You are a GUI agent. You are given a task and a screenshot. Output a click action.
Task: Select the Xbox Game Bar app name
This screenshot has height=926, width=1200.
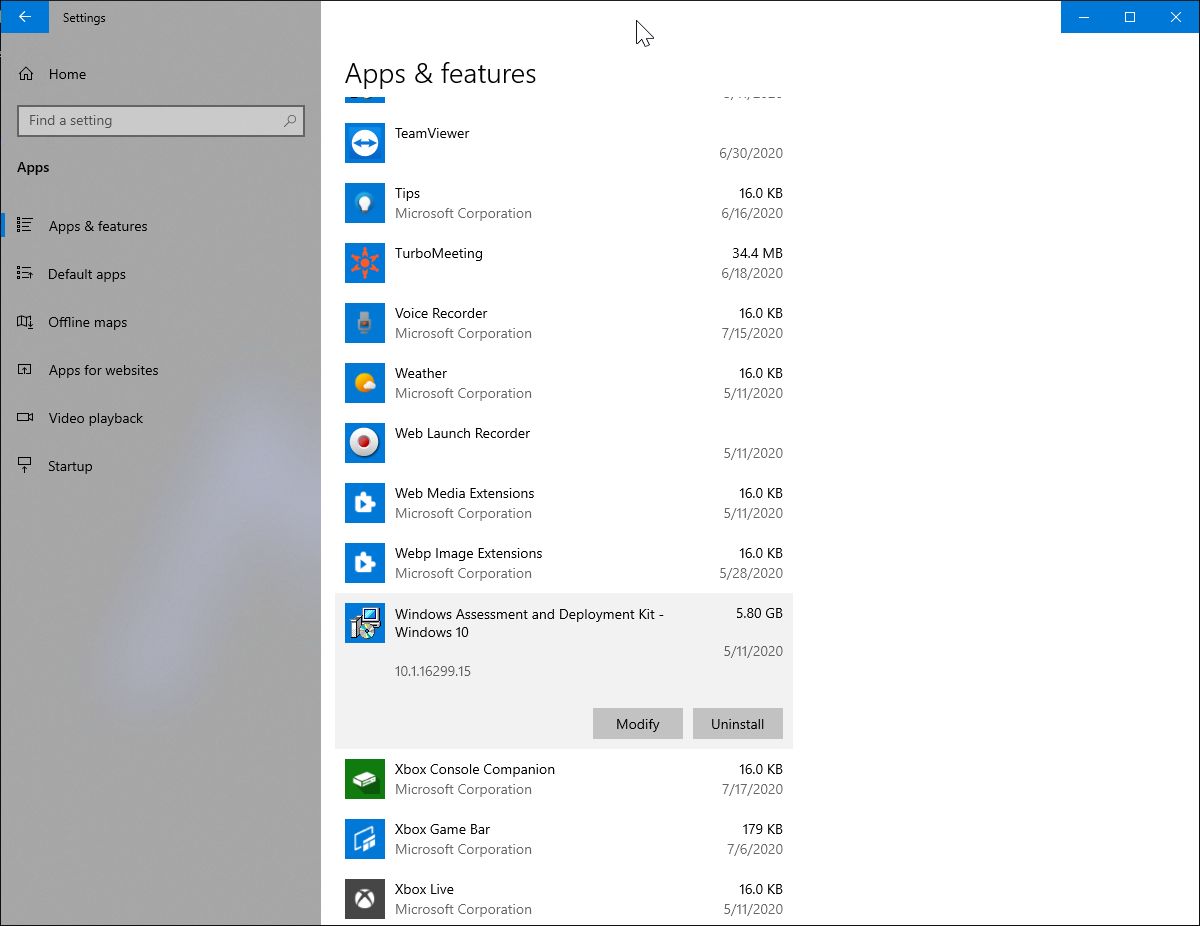tap(442, 829)
